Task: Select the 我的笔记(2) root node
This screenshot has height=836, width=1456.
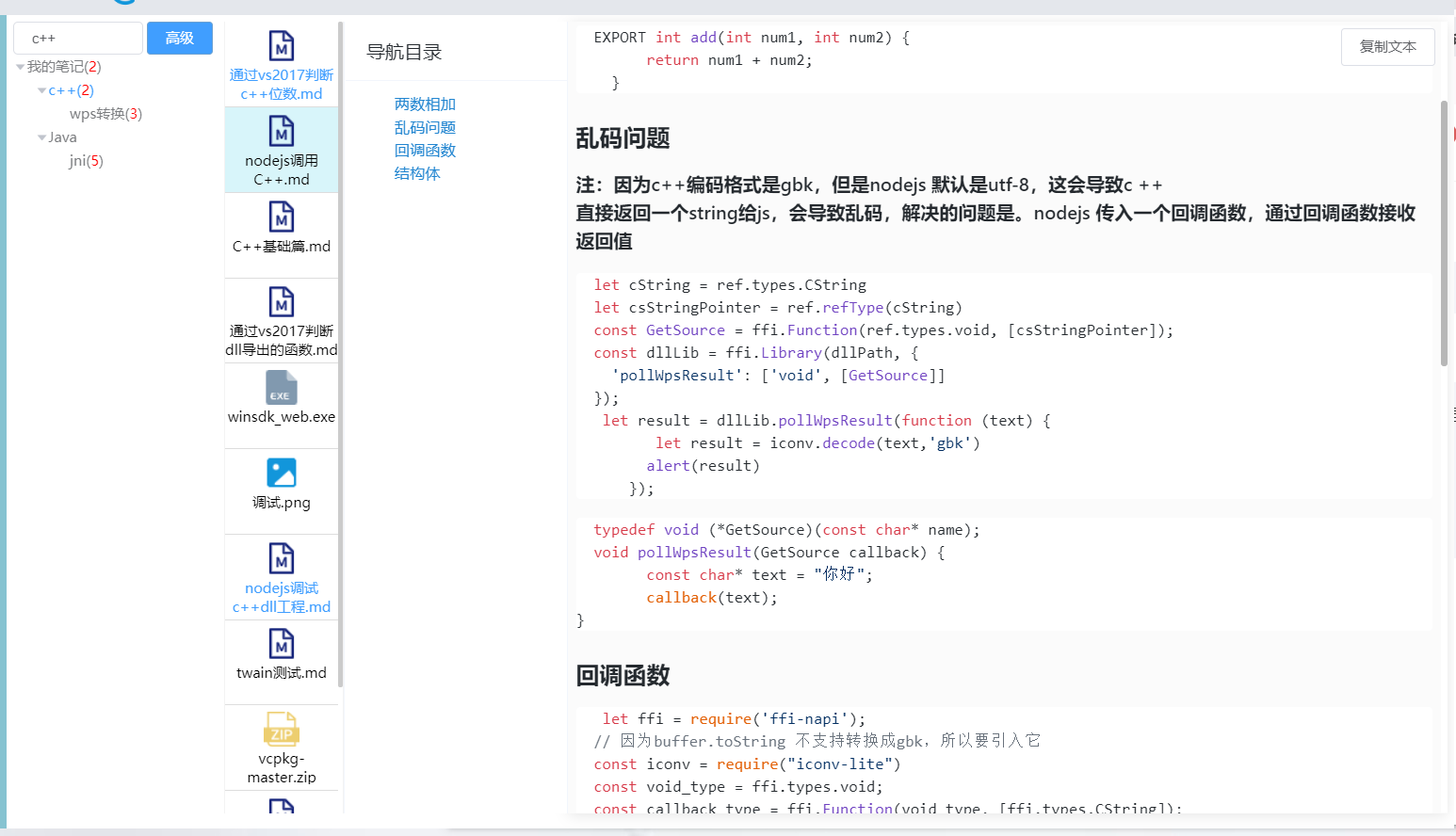Action: point(64,67)
